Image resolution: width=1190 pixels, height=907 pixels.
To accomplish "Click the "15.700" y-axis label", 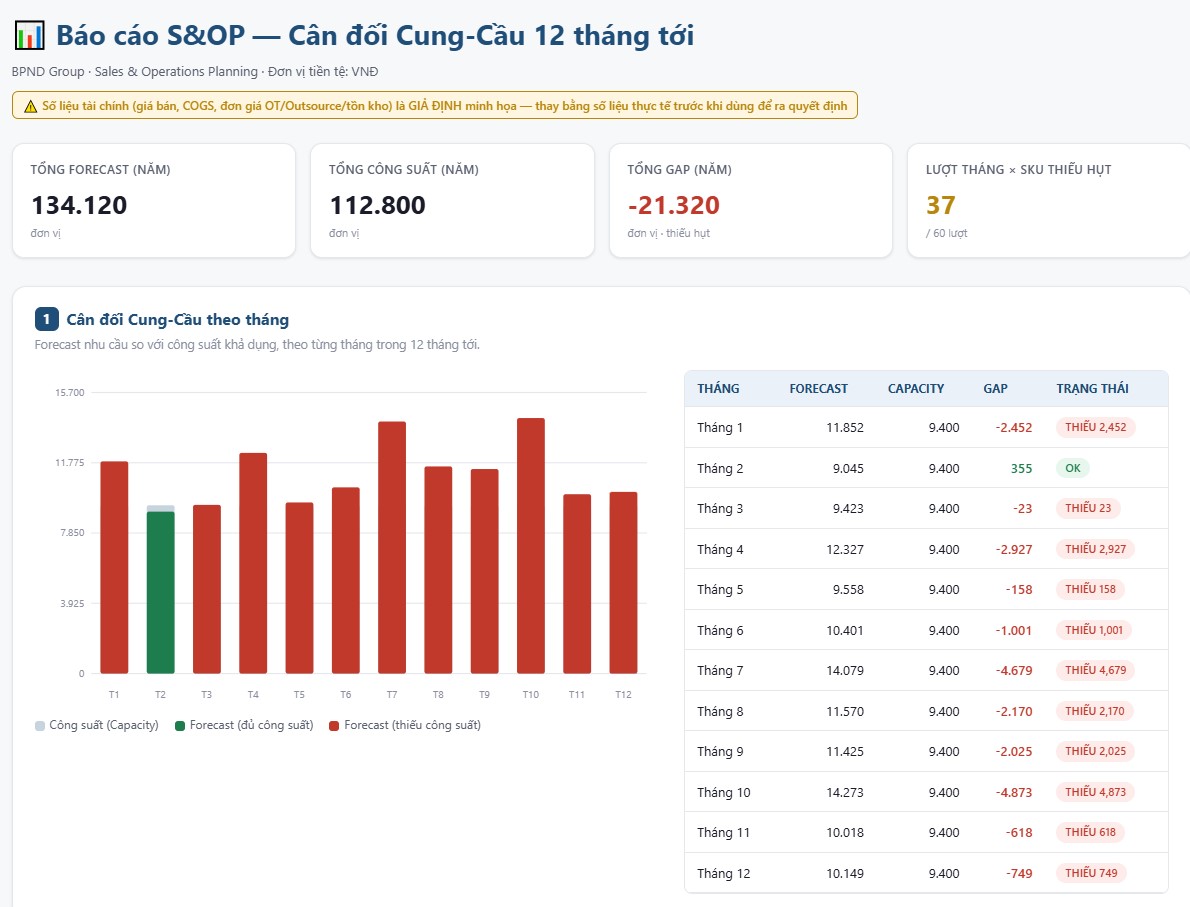I will click(70, 392).
